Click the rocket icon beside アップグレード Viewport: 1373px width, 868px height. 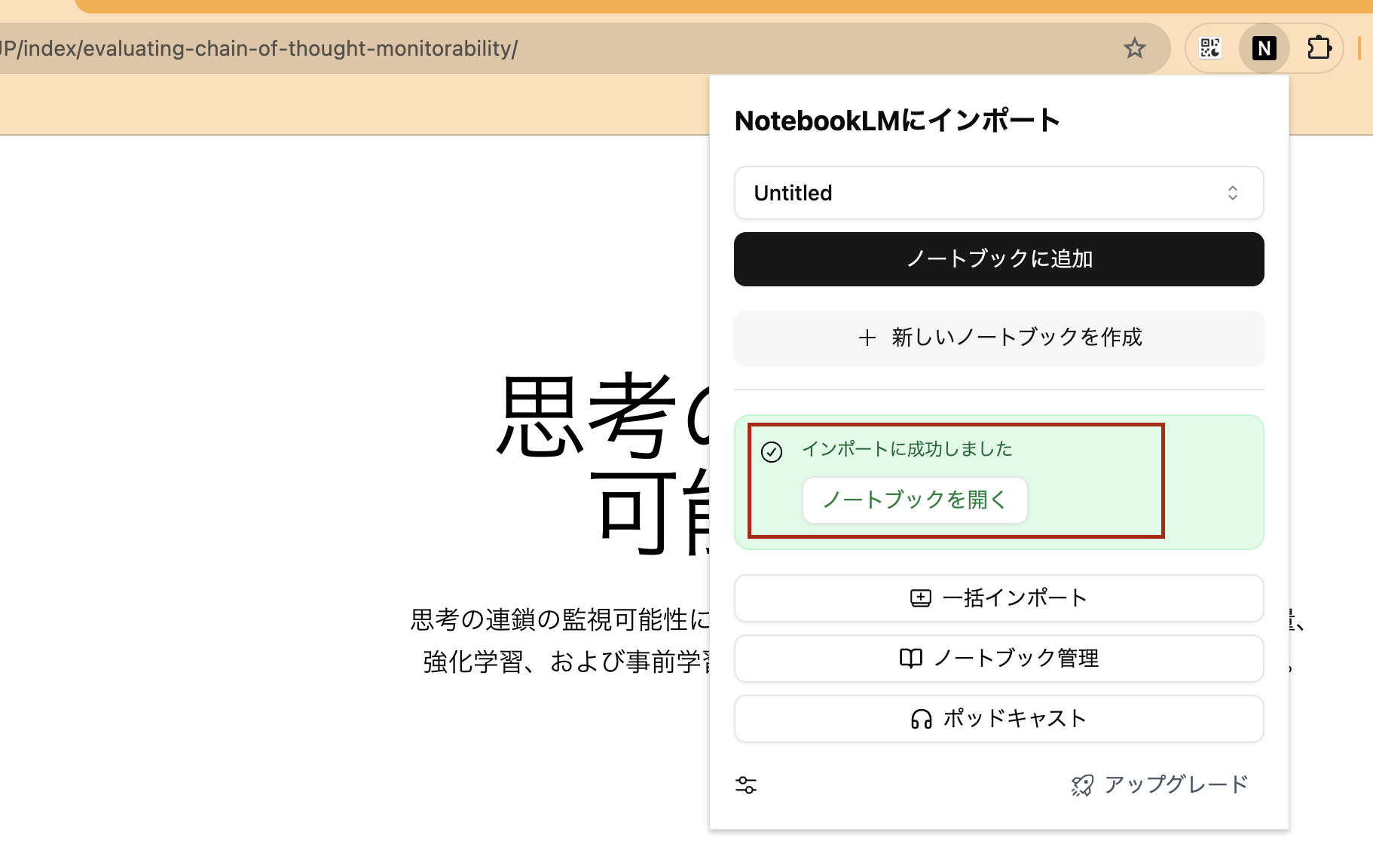[x=1082, y=785]
